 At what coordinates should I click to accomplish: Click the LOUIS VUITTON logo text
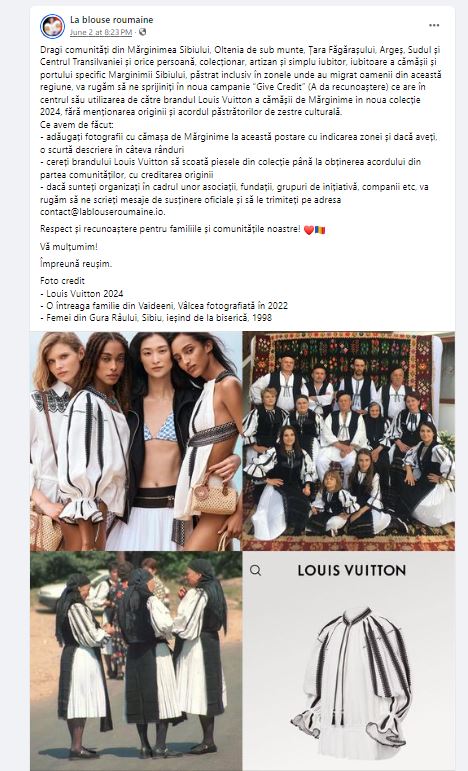coord(351,570)
